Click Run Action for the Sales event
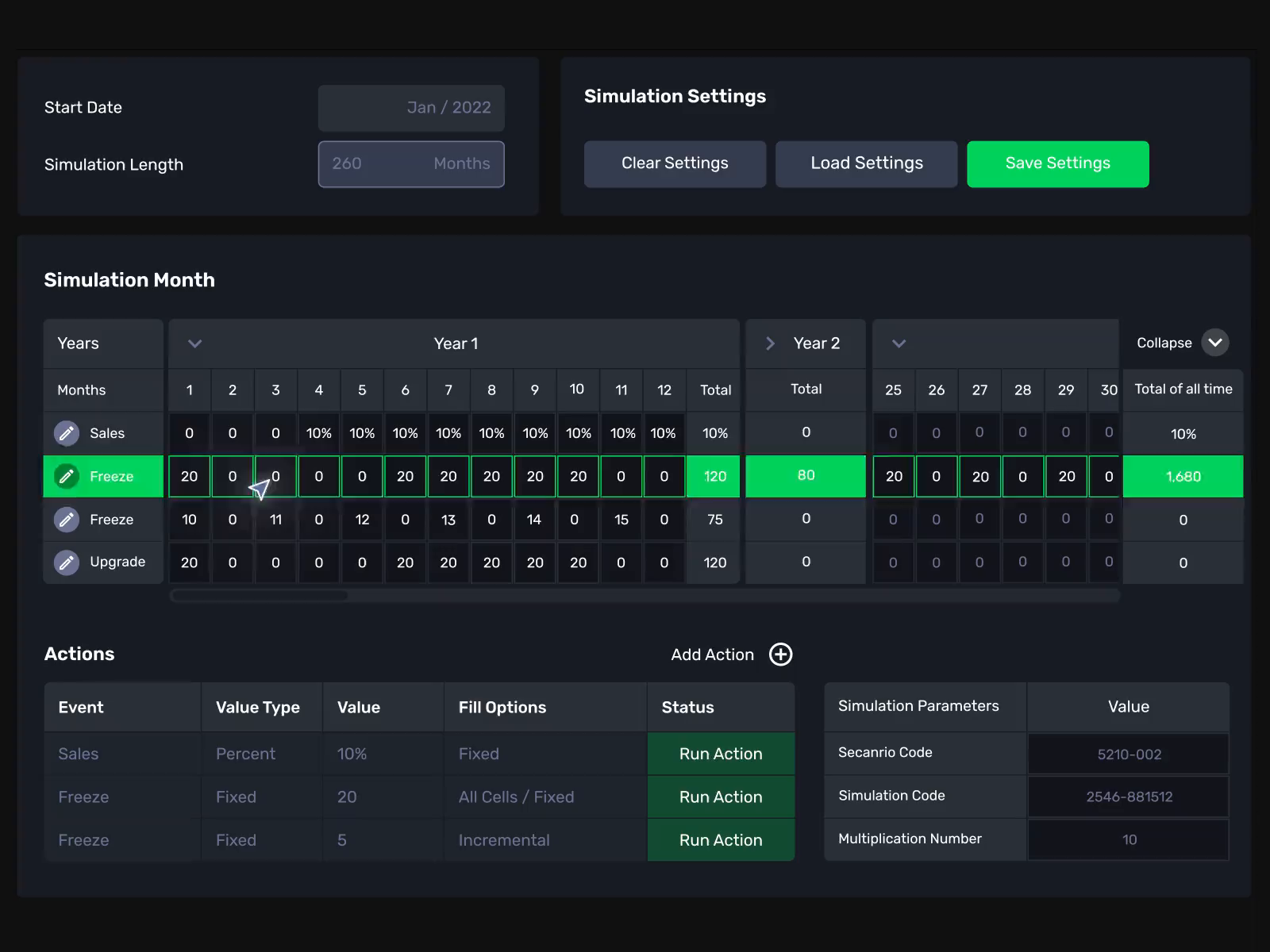 tap(720, 754)
